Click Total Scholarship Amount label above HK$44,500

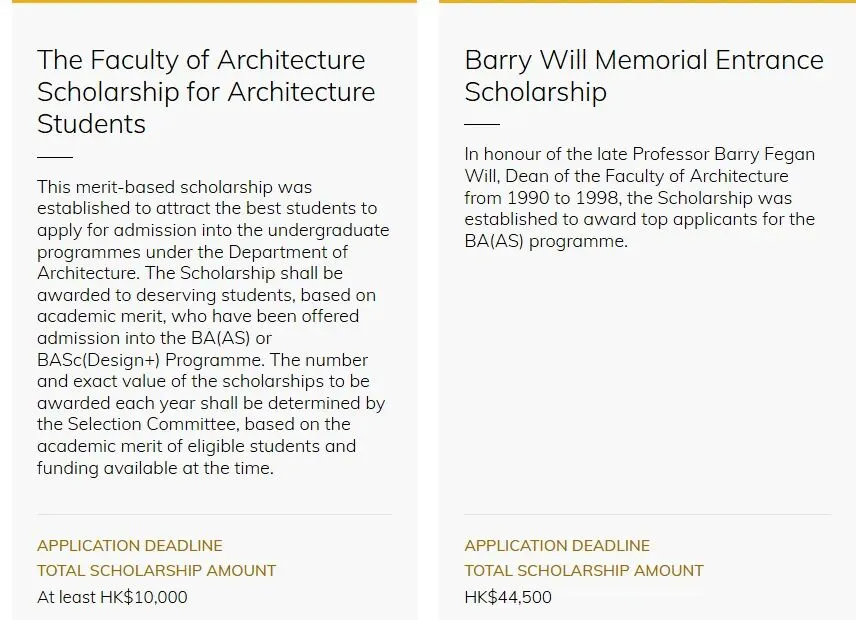click(x=584, y=571)
